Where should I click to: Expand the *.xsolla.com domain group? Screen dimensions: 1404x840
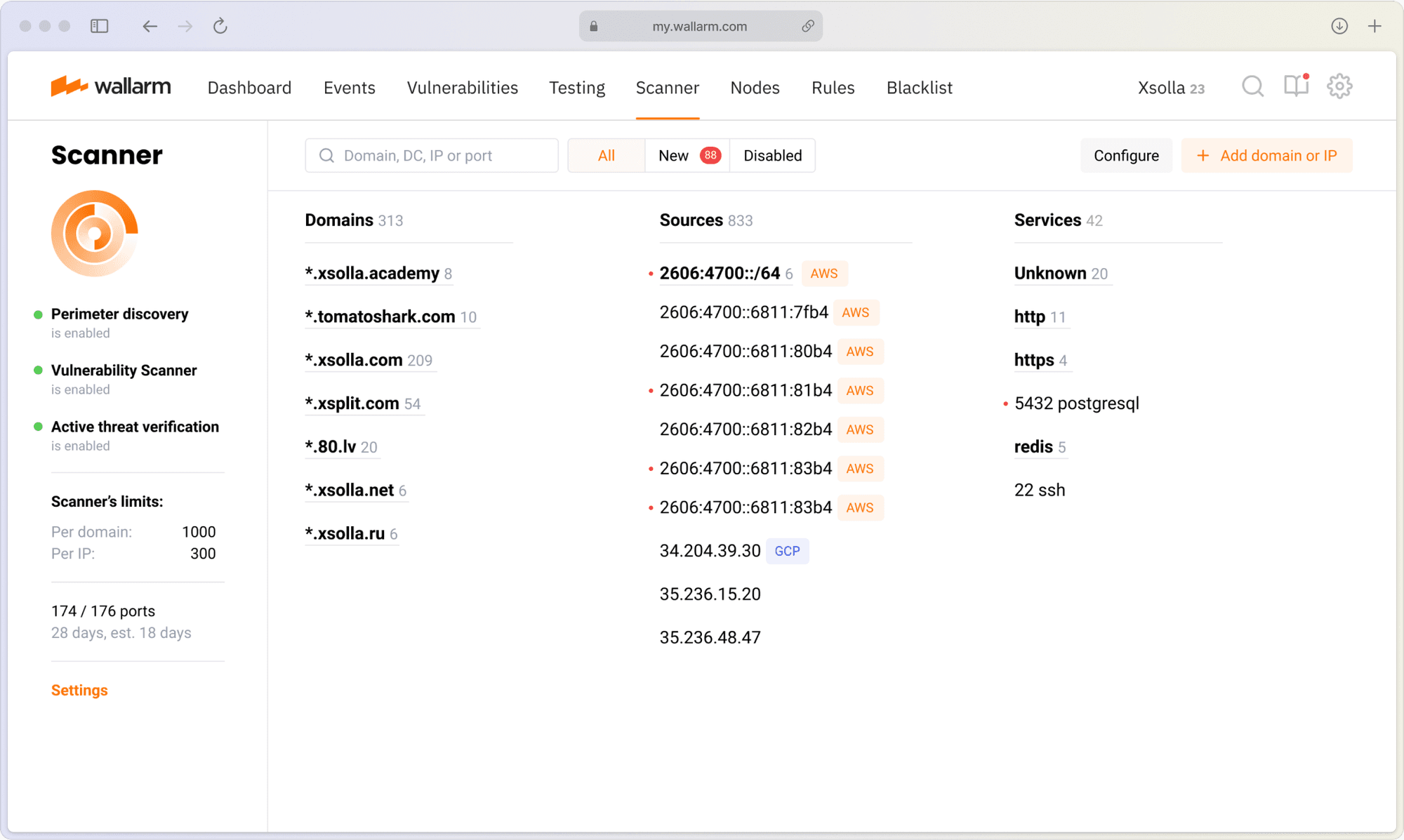(354, 360)
